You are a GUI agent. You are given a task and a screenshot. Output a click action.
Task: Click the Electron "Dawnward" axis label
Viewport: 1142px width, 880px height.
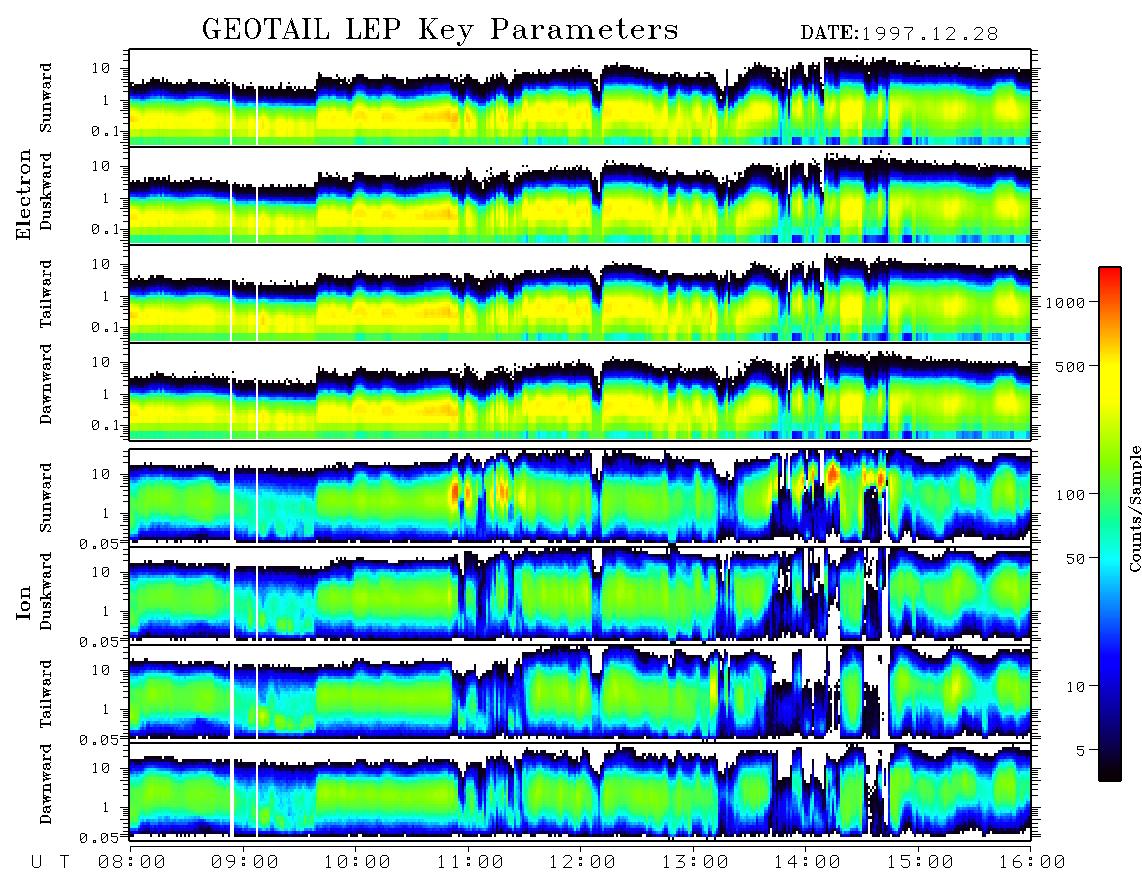pyautogui.click(x=46, y=385)
